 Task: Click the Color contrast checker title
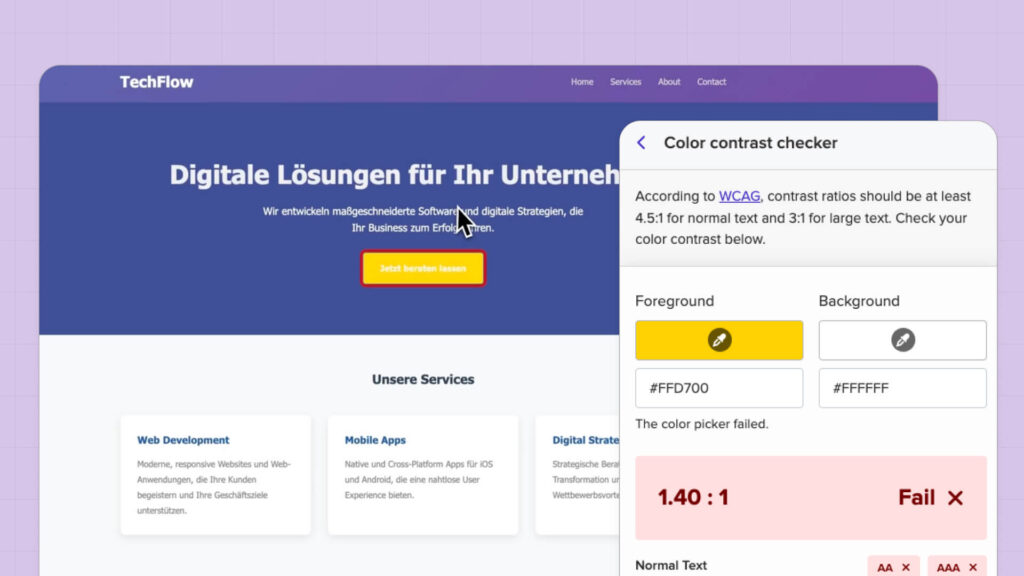click(750, 143)
